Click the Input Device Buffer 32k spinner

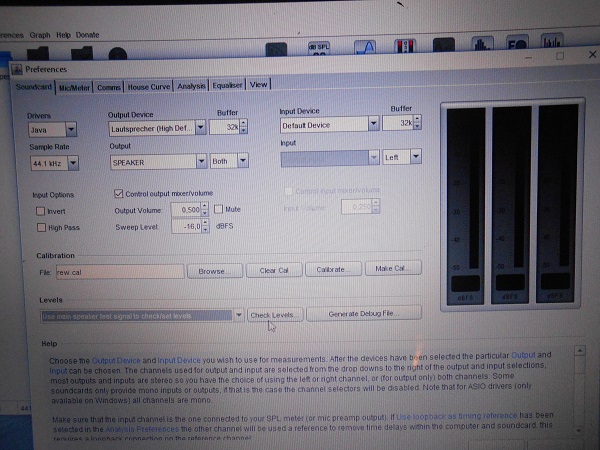tap(402, 123)
